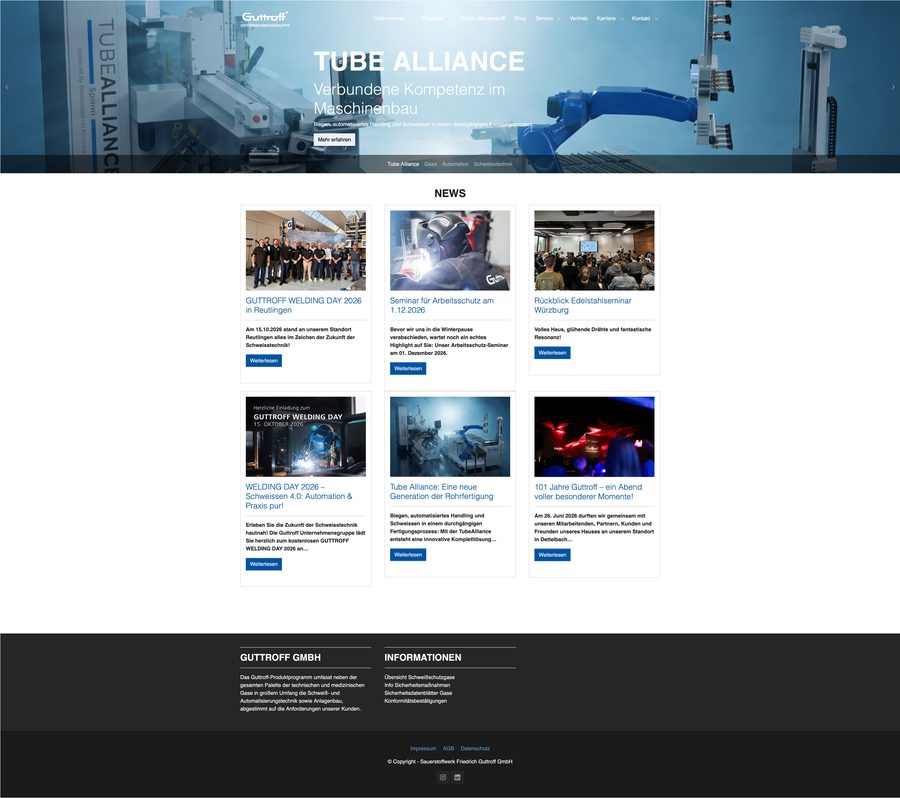Open Seminar für Arbeitsschutz headline
900x798 pixels.
441,305
